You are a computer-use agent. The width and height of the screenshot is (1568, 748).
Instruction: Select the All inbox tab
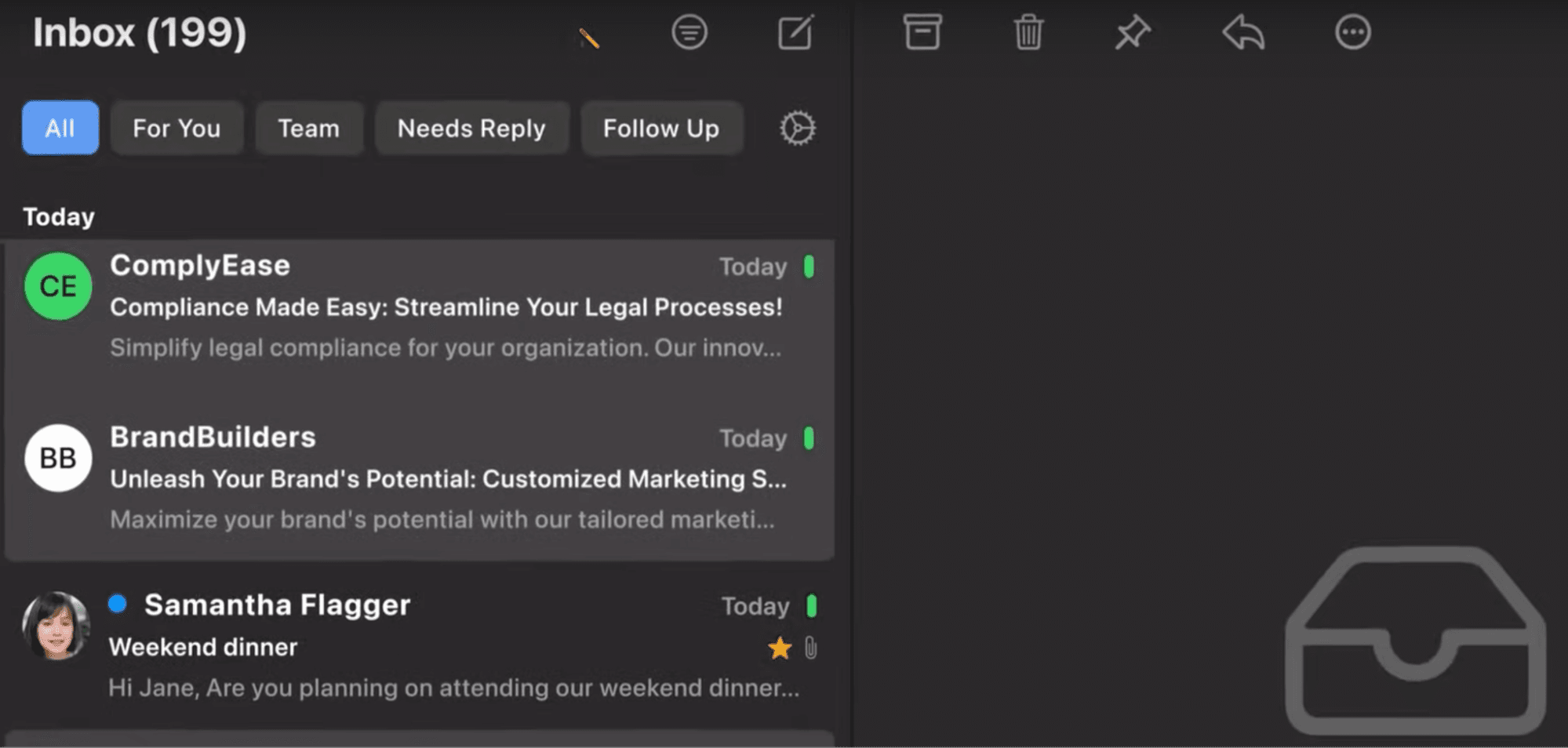[x=60, y=128]
